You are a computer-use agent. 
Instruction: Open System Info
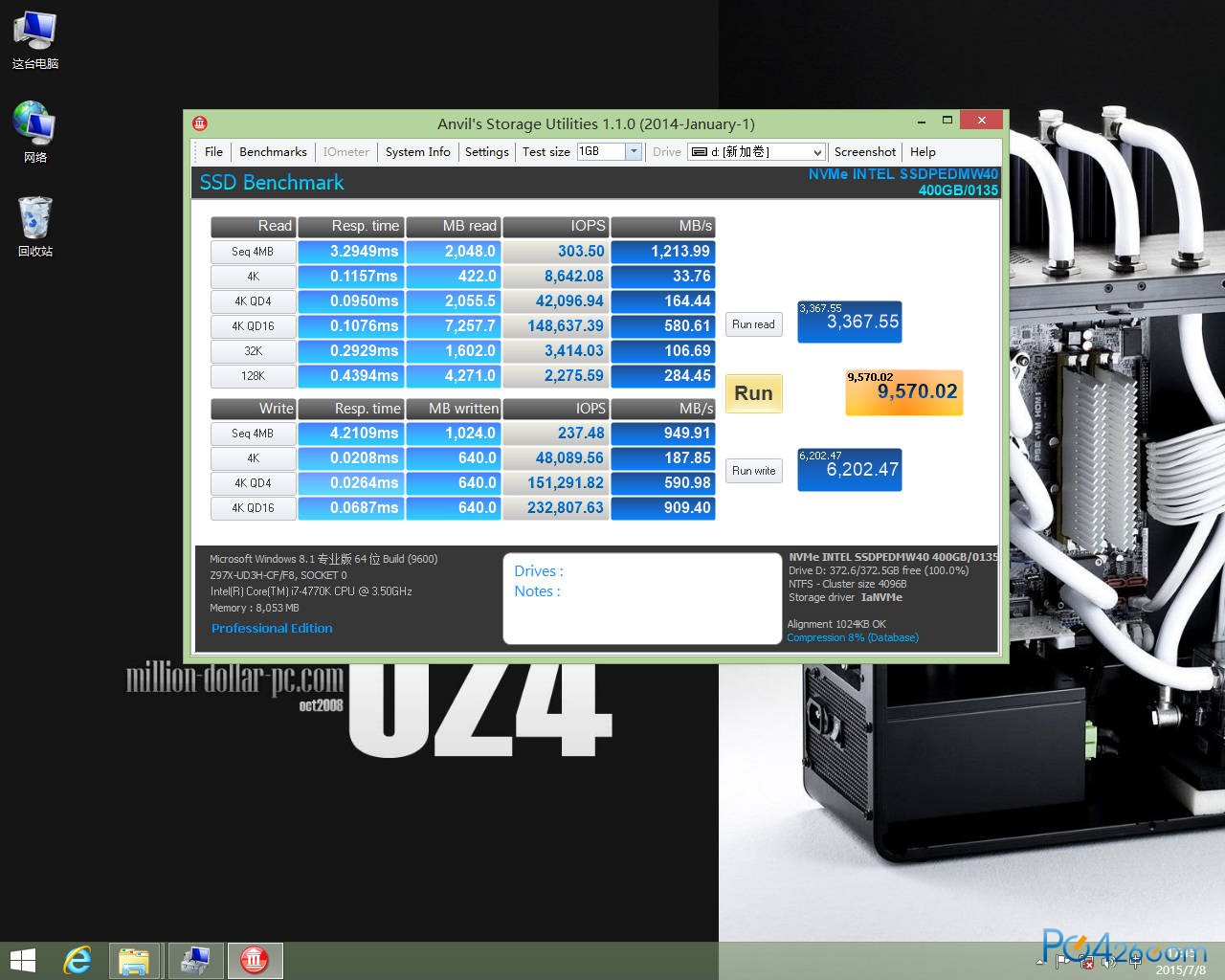pos(417,151)
